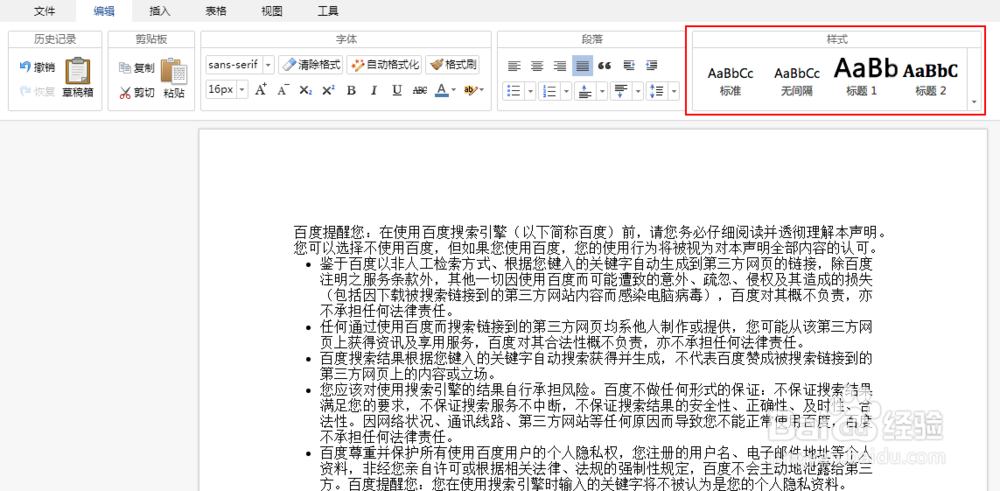Open the 草稿箱 drafts box
Screen dimensions: 1000x491
[78, 78]
